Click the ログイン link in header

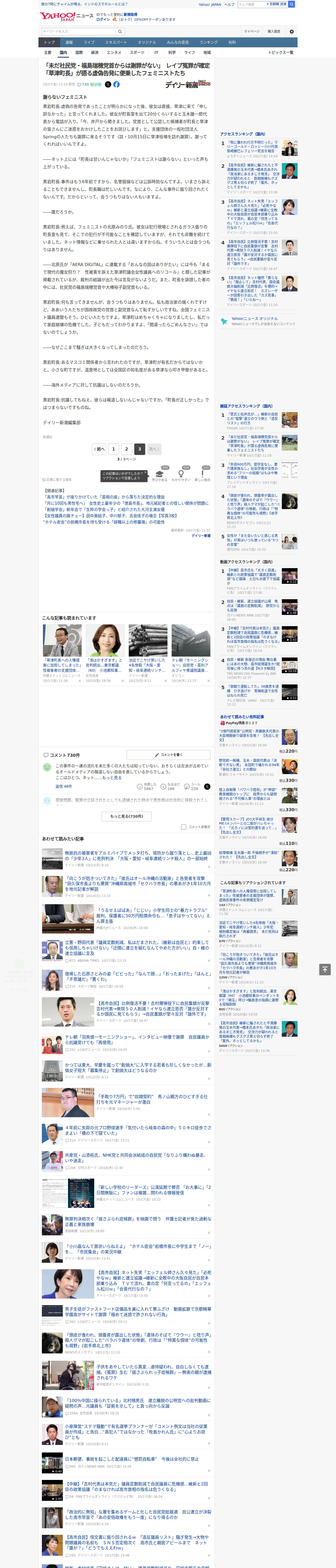(103, 20)
